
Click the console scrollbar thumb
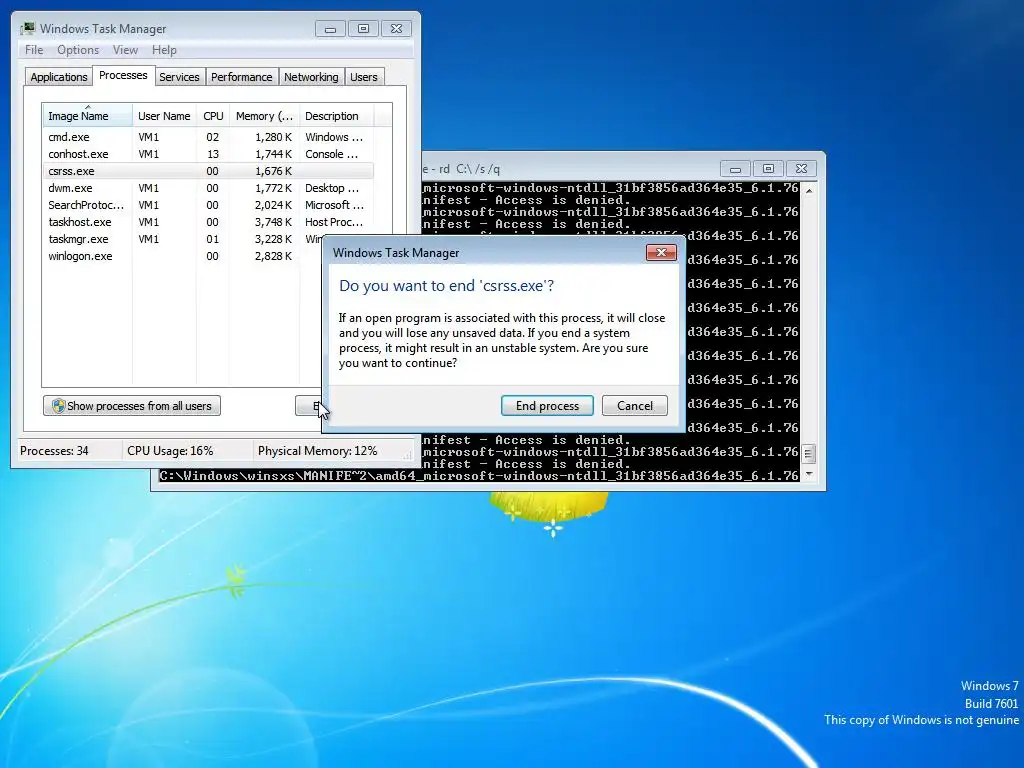[809, 453]
